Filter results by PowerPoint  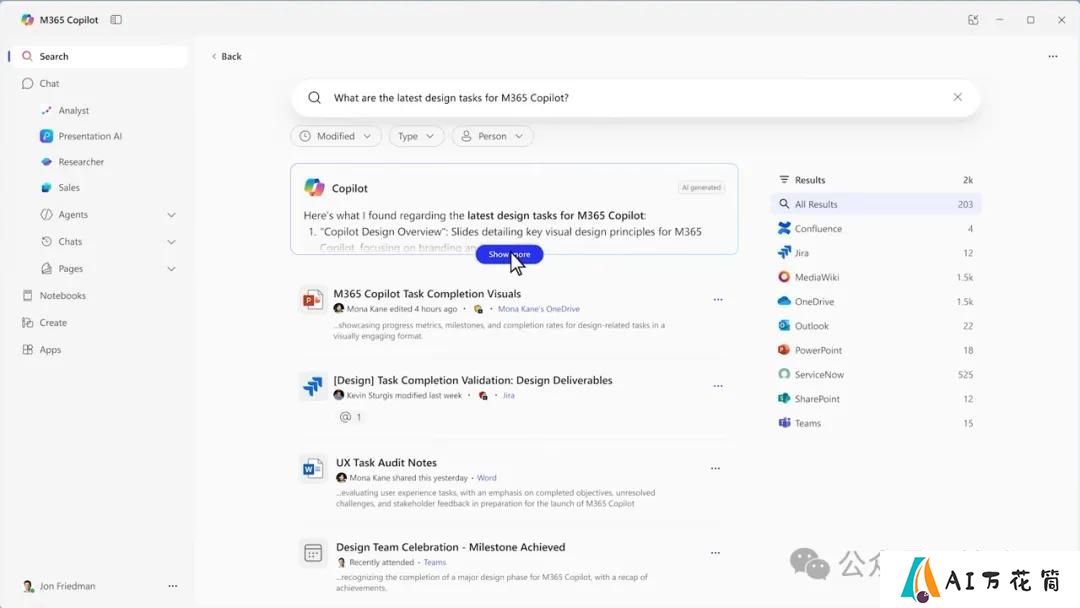pos(875,350)
